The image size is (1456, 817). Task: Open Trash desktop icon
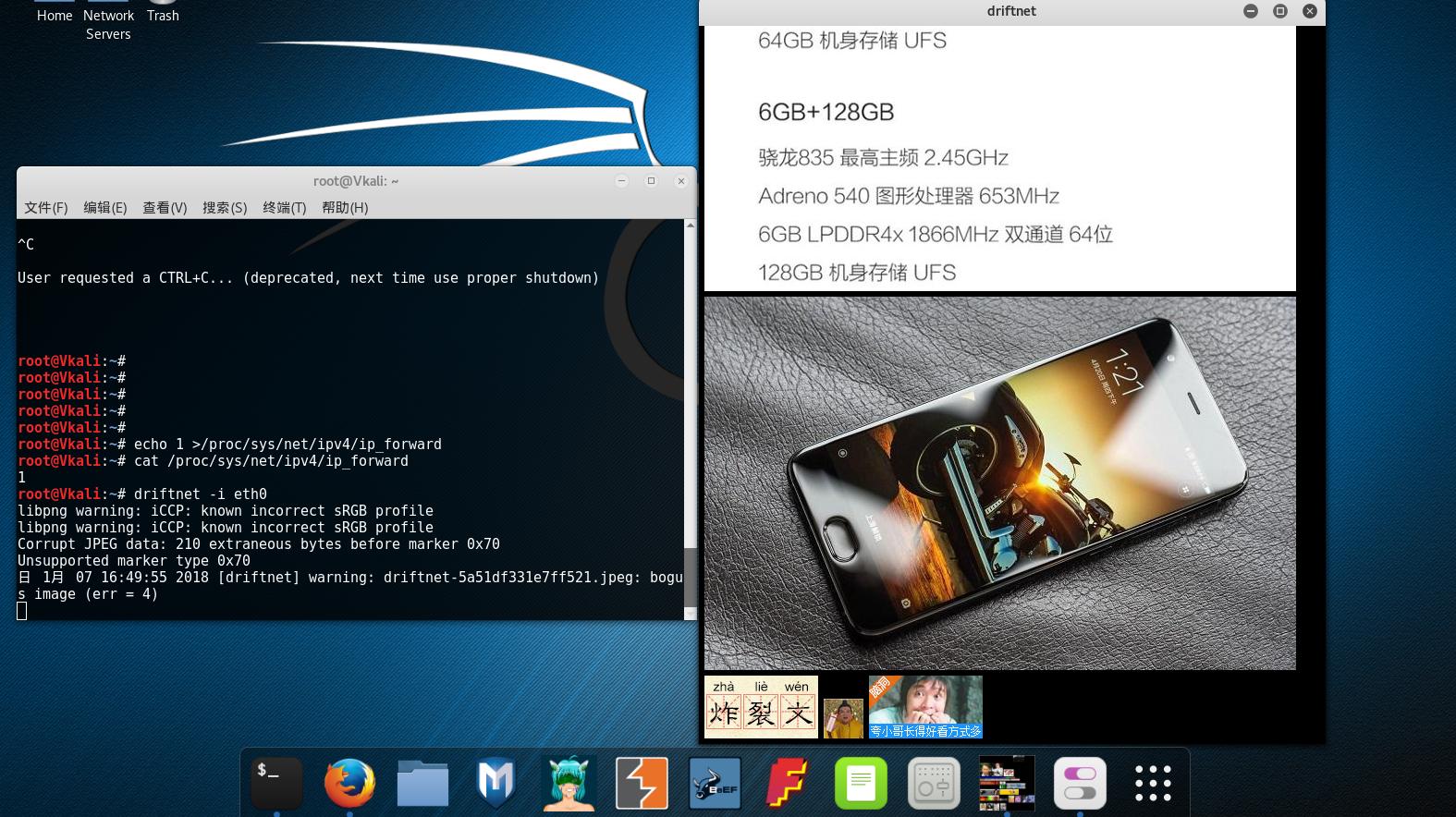point(163,15)
